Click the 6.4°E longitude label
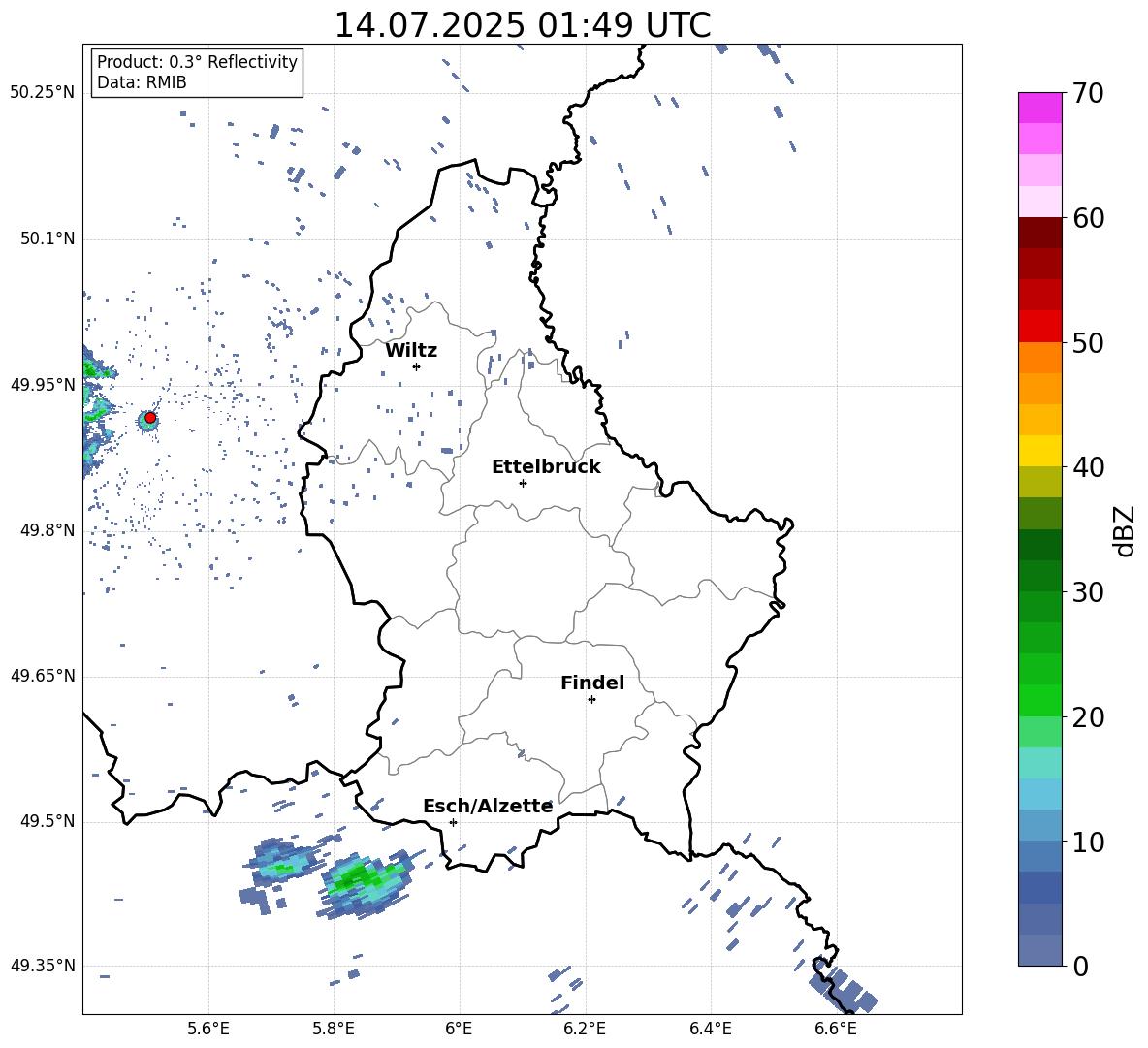Screen dimensions: 1148x1048 point(710,1029)
